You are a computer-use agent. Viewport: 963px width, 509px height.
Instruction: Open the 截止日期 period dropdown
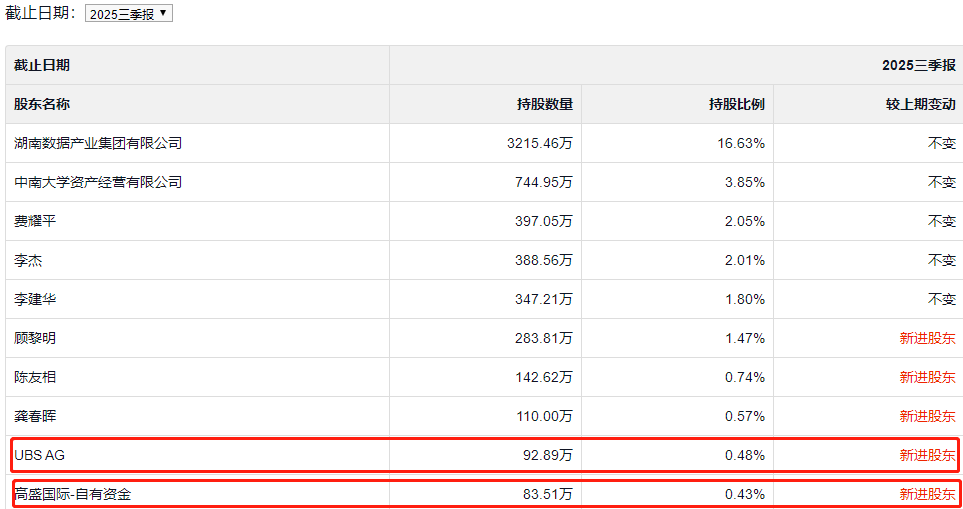point(129,14)
